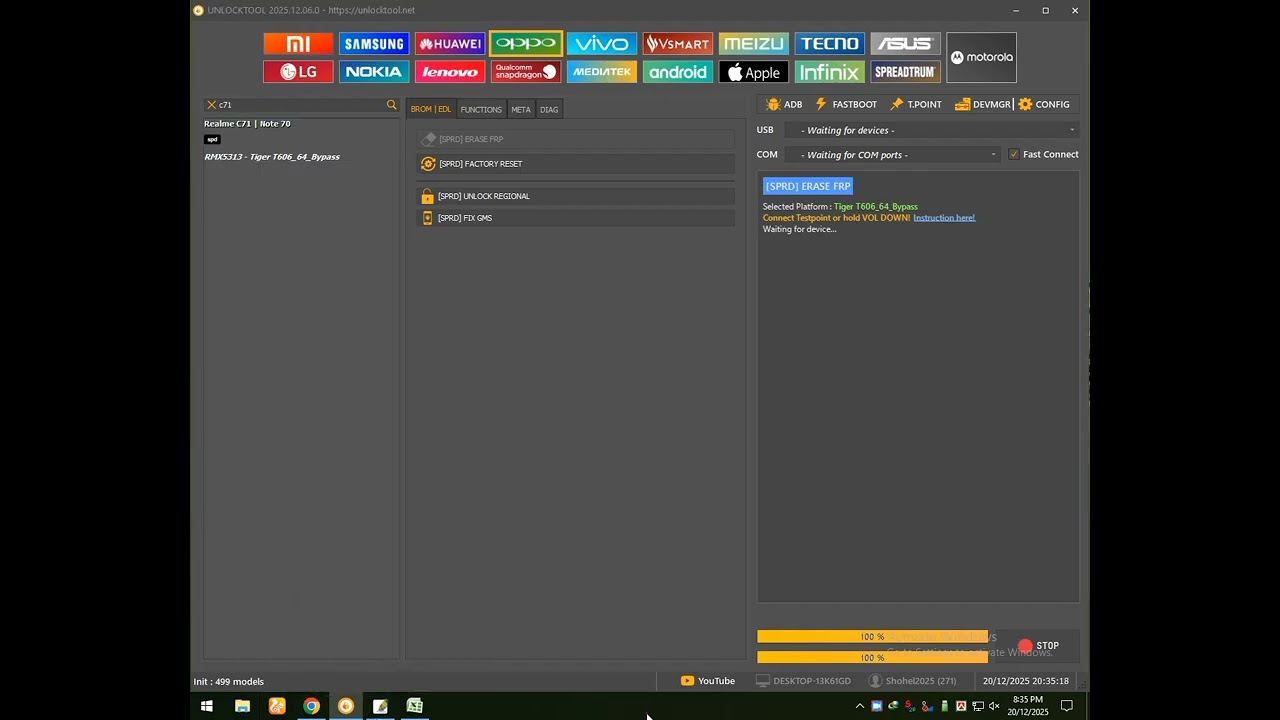Open the YouTube link in status bar
Screen dimensions: 1280x720
(708, 681)
